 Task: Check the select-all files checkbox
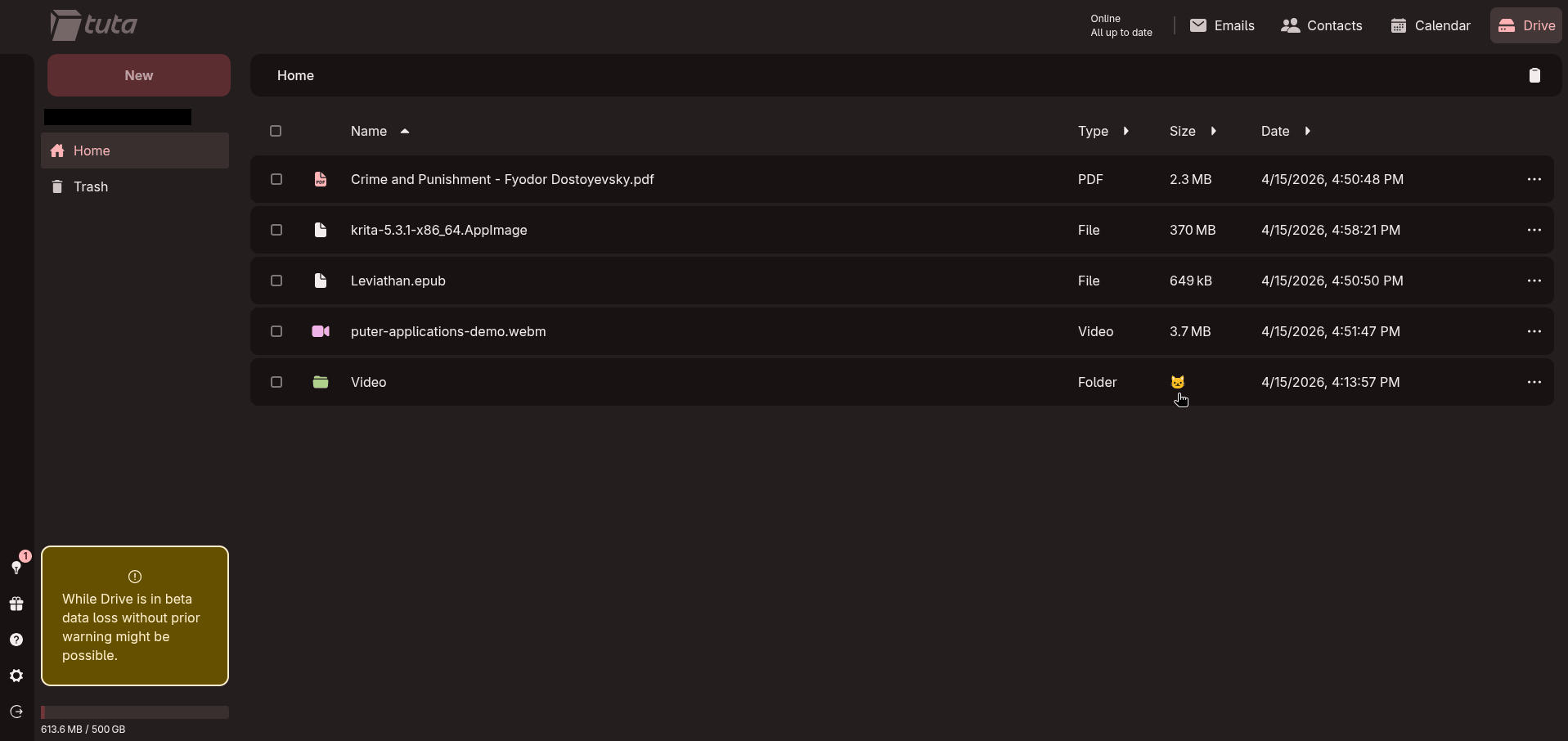pyautogui.click(x=276, y=131)
